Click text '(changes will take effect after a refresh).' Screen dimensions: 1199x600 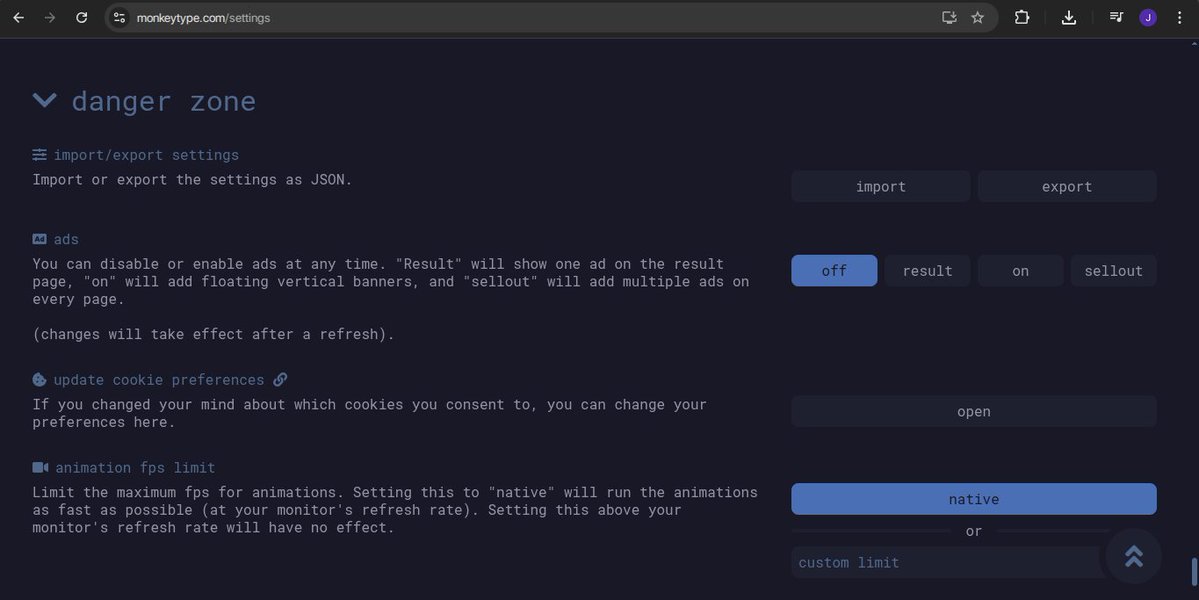[x=213, y=334]
